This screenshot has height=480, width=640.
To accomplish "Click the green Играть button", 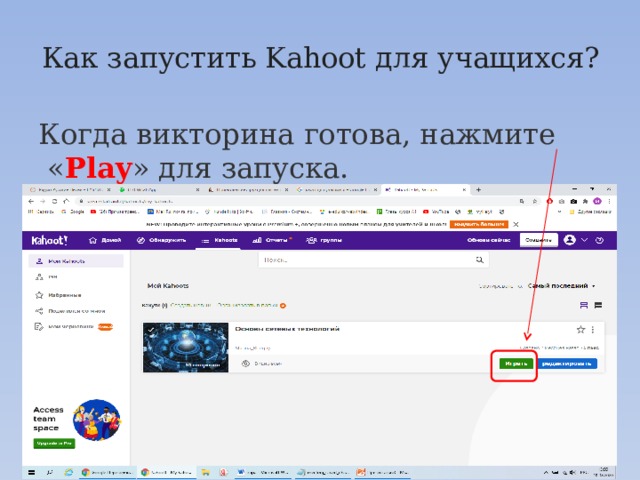I will (x=516, y=363).
